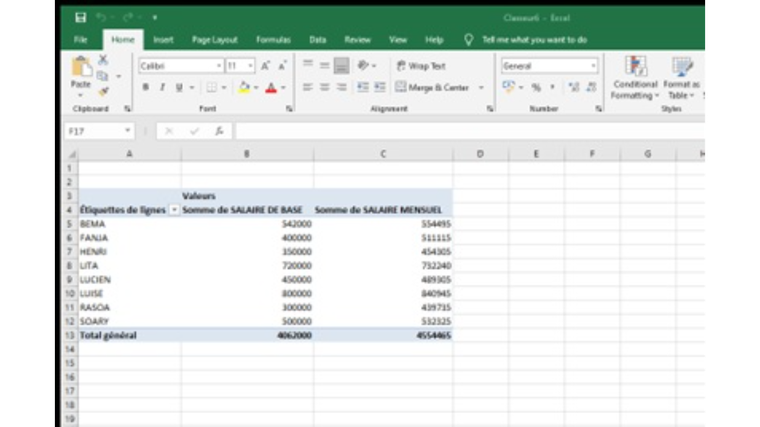Click Tell me what you want to do
Image resolution: width=760 pixels, height=427 pixels.
tap(534, 40)
